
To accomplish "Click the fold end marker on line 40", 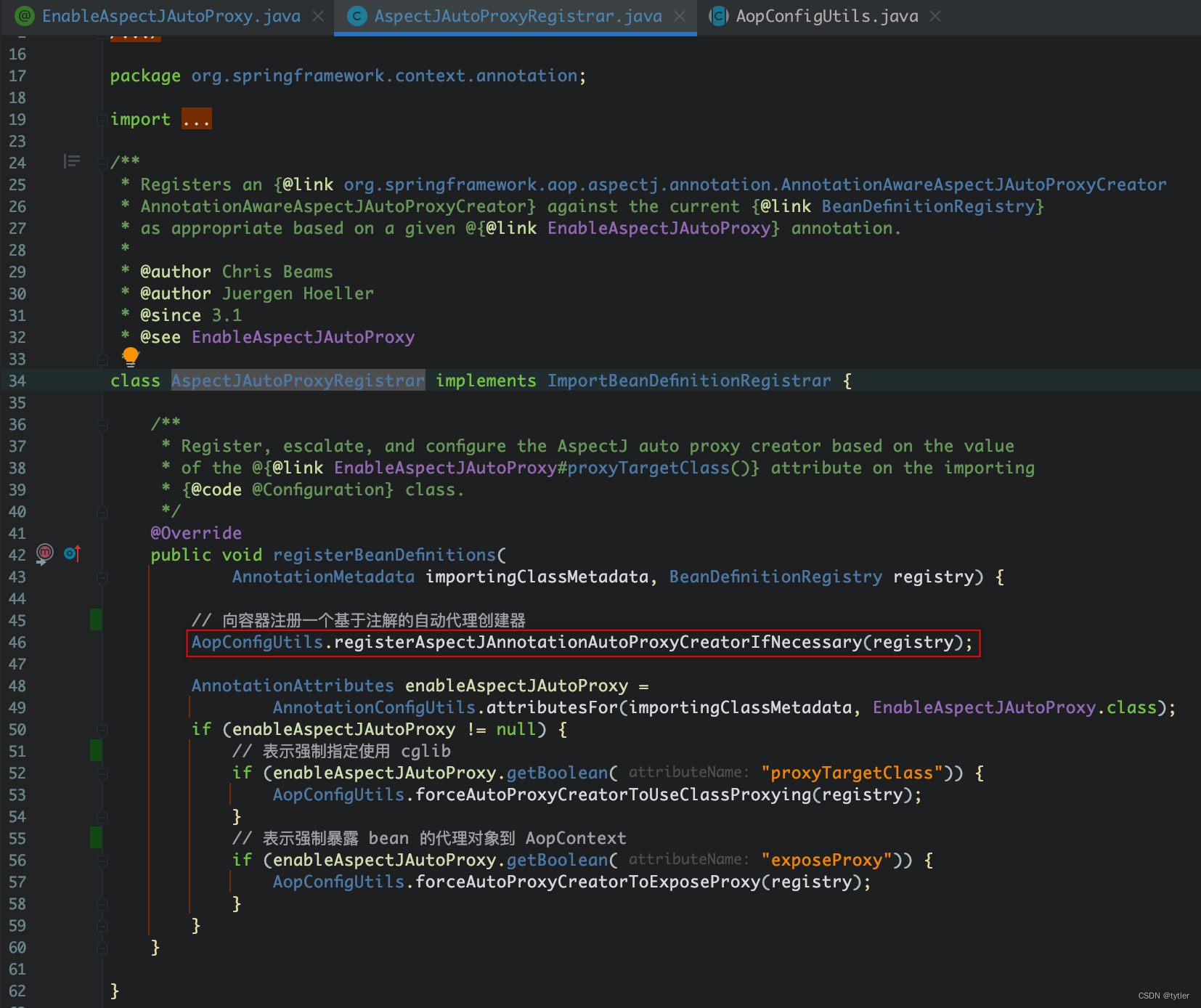I will point(102,512).
